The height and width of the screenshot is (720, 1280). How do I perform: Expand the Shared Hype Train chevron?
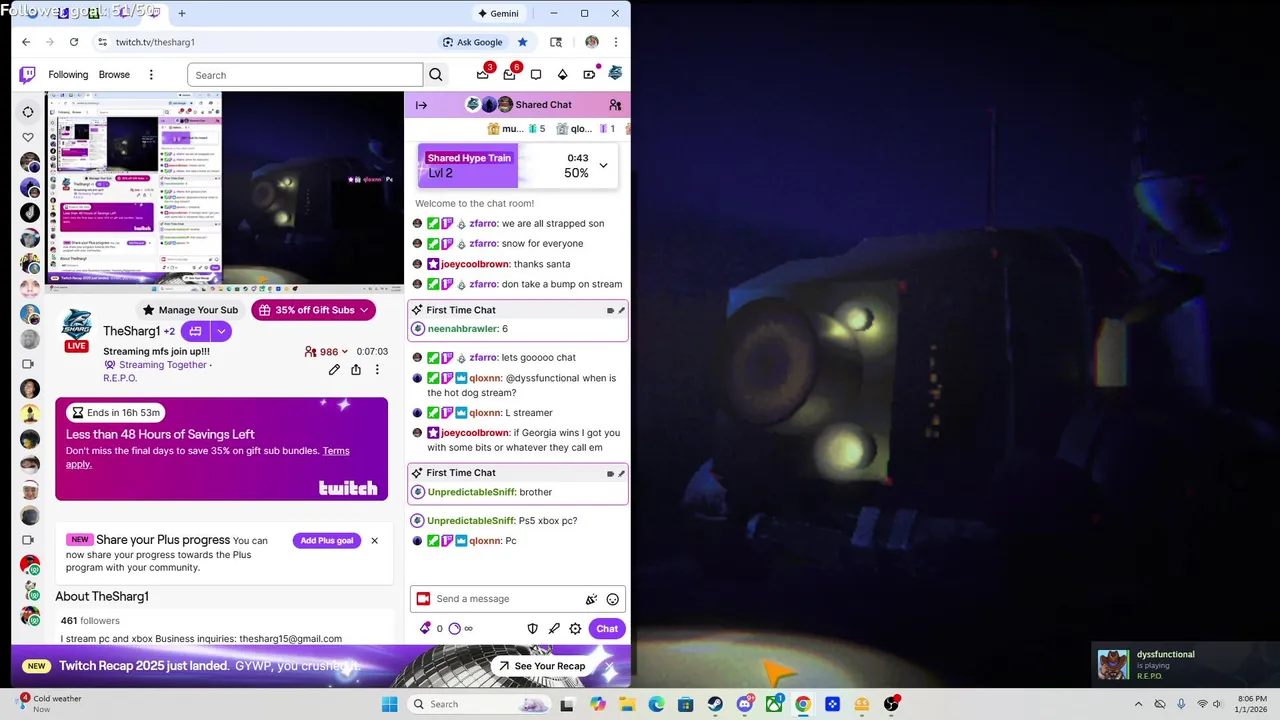[x=603, y=165]
